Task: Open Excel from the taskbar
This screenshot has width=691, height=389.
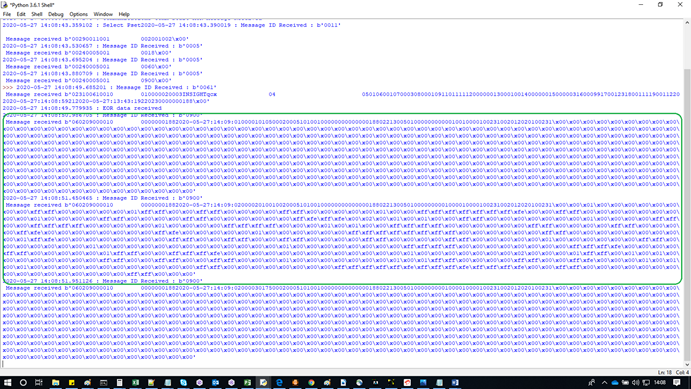Action: tap(135, 382)
